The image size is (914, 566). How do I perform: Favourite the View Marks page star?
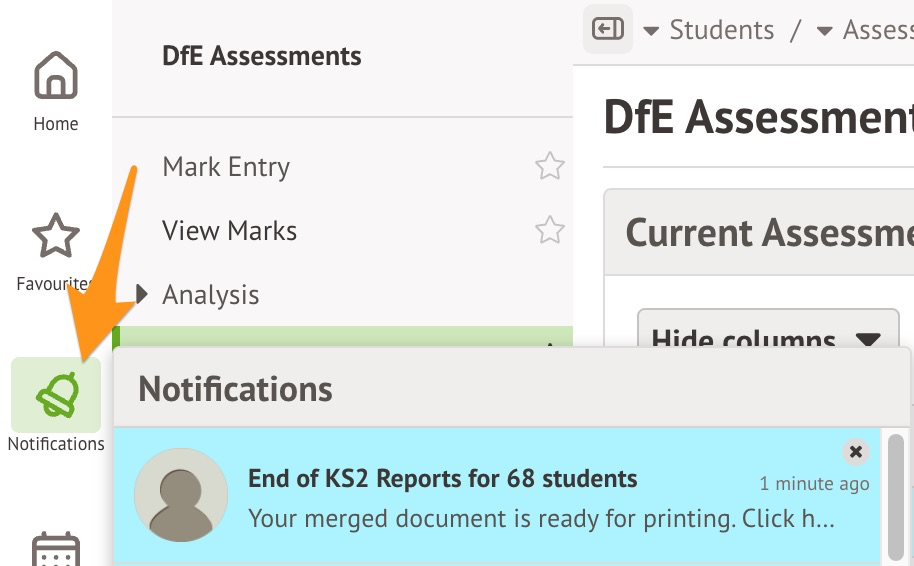coord(550,231)
